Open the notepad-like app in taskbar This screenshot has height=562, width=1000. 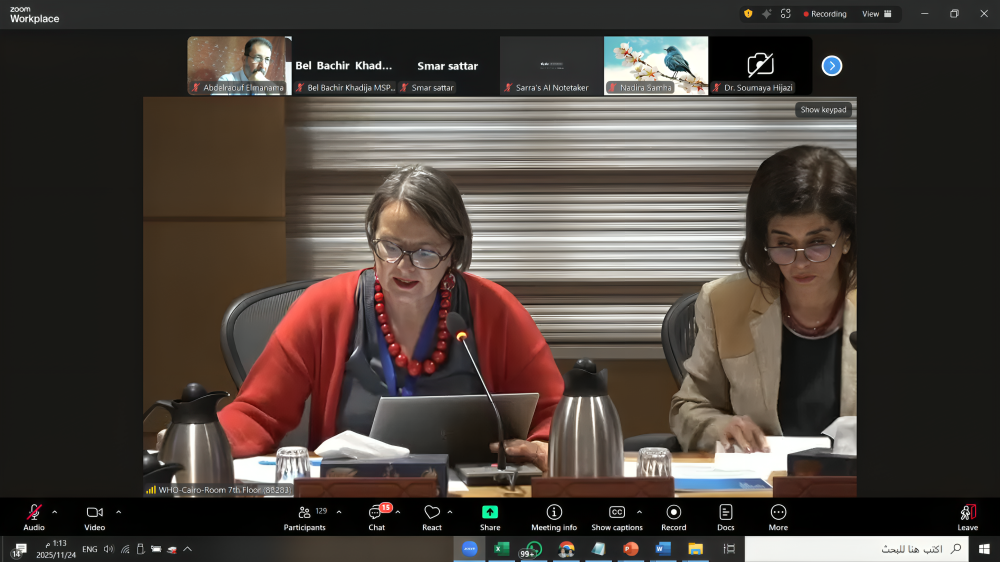(x=598, y=549)
